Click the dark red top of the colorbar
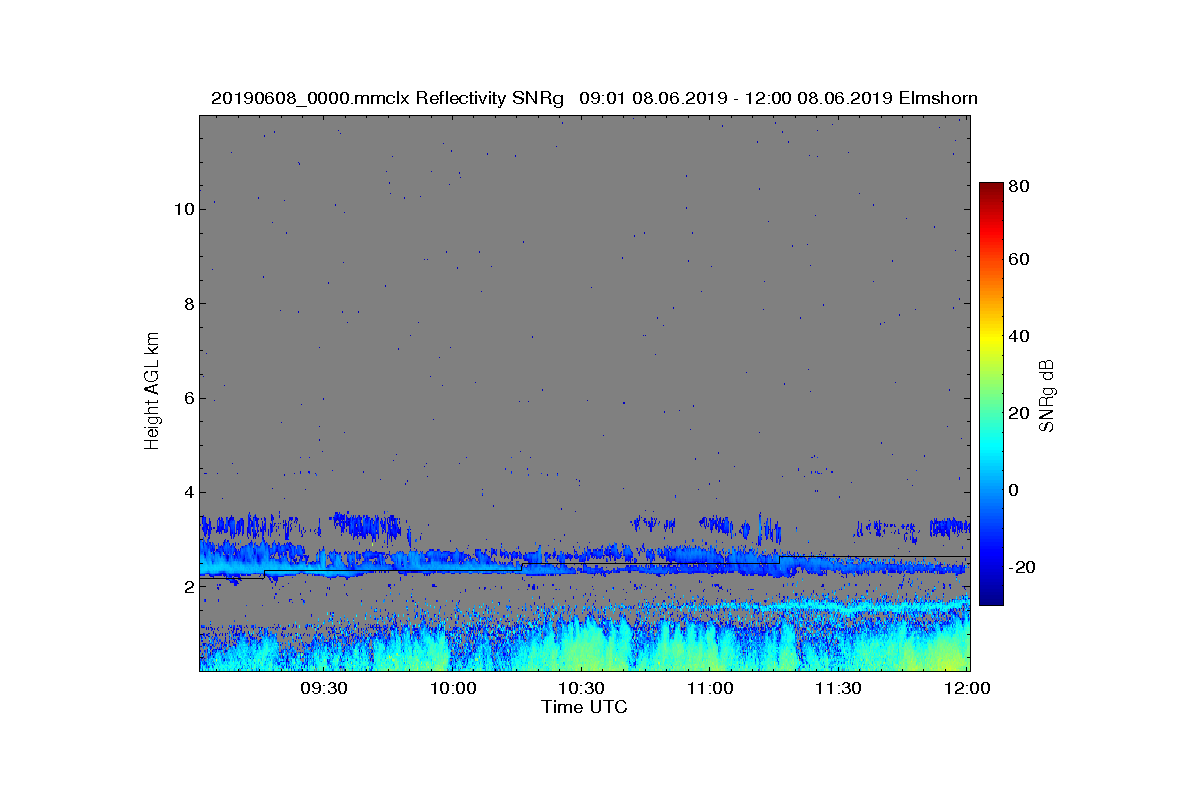1200x800 pixels. (990, 188)
